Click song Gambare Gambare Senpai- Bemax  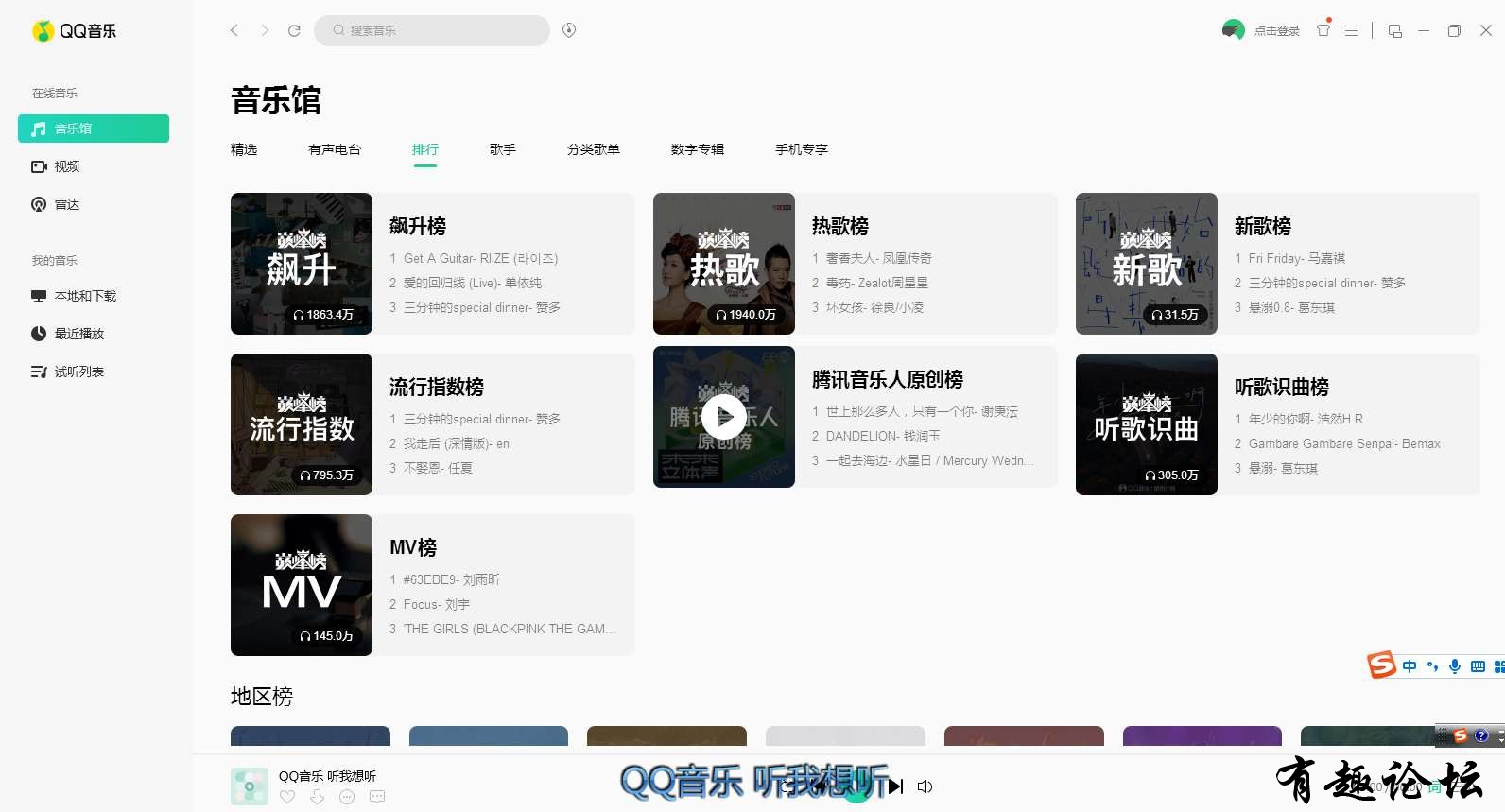[1345, 443]
